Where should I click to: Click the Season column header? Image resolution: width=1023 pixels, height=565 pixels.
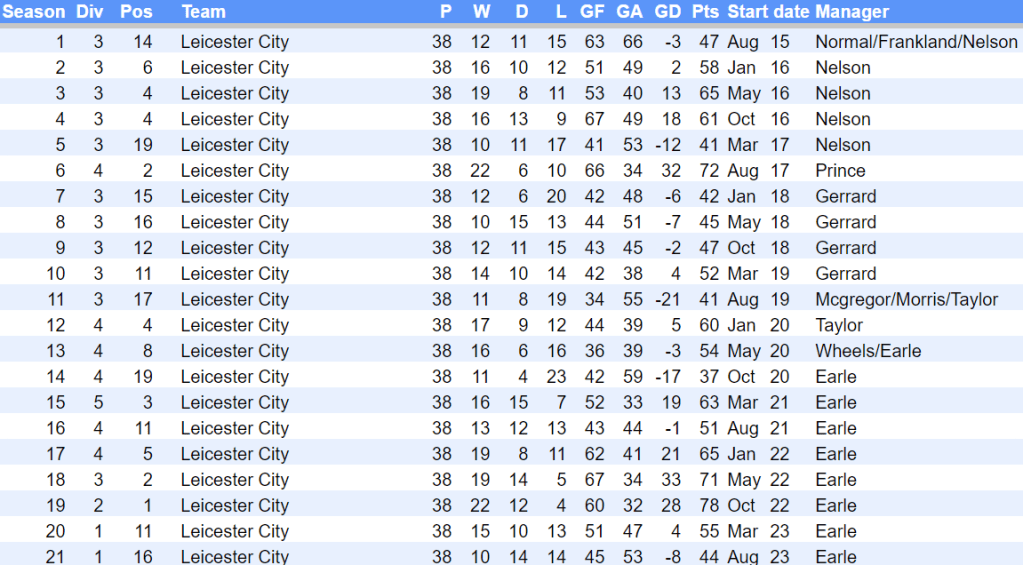(34, 12)
